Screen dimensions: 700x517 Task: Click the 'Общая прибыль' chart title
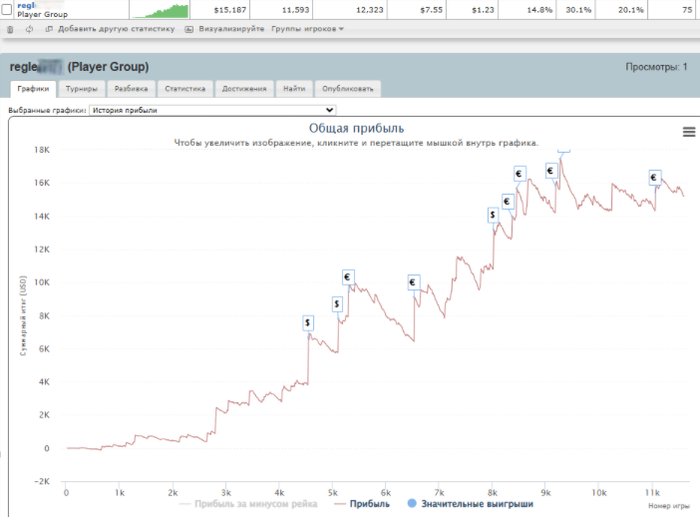pyautogui.click(x=356, y=129)
